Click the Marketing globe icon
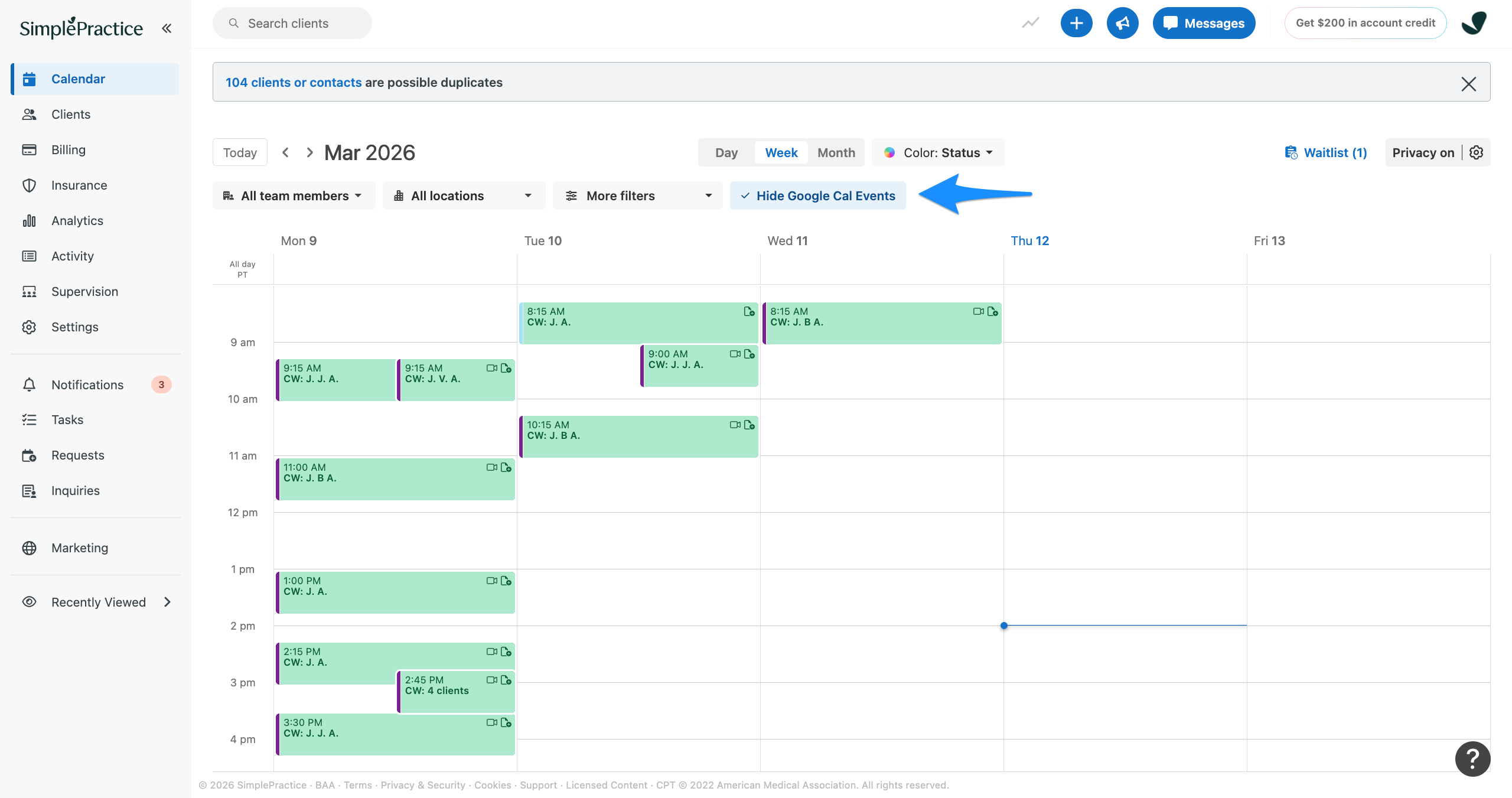 click(29, 548)
